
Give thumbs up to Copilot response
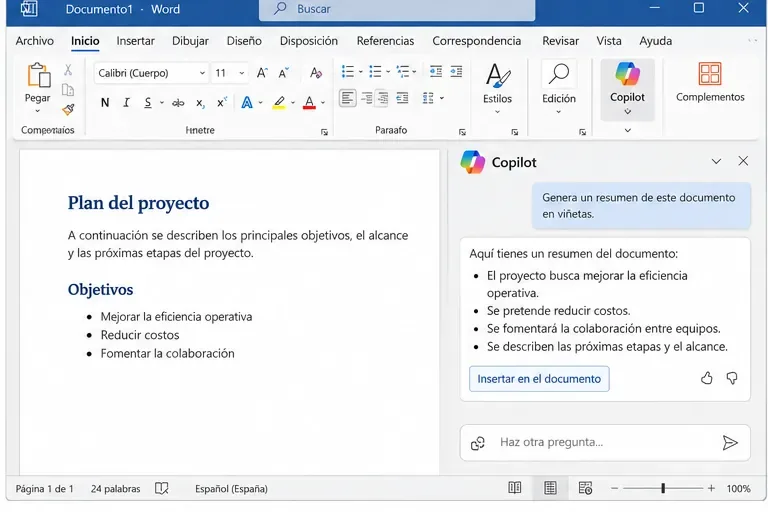point(706,378)
